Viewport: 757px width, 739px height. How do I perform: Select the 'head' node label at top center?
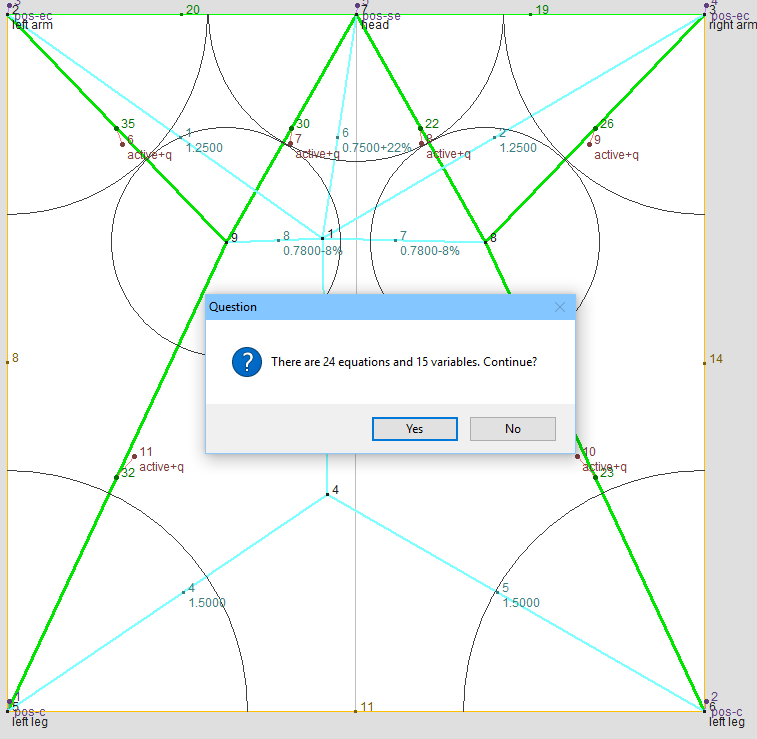[x=375, y=25]
